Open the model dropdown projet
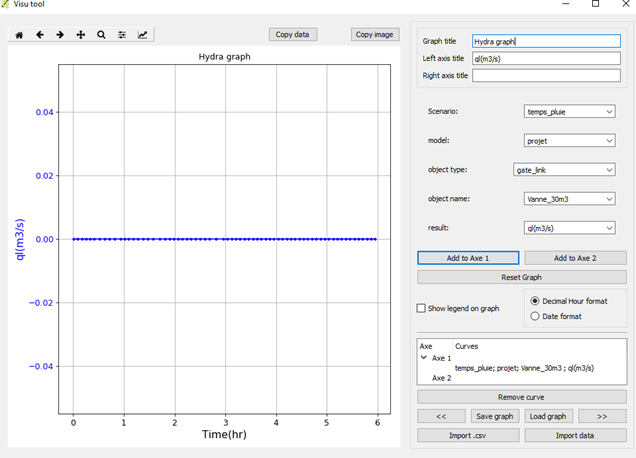The height and width of the screenshot is (458, 636). pyautogui.click(x=569, y=141)
